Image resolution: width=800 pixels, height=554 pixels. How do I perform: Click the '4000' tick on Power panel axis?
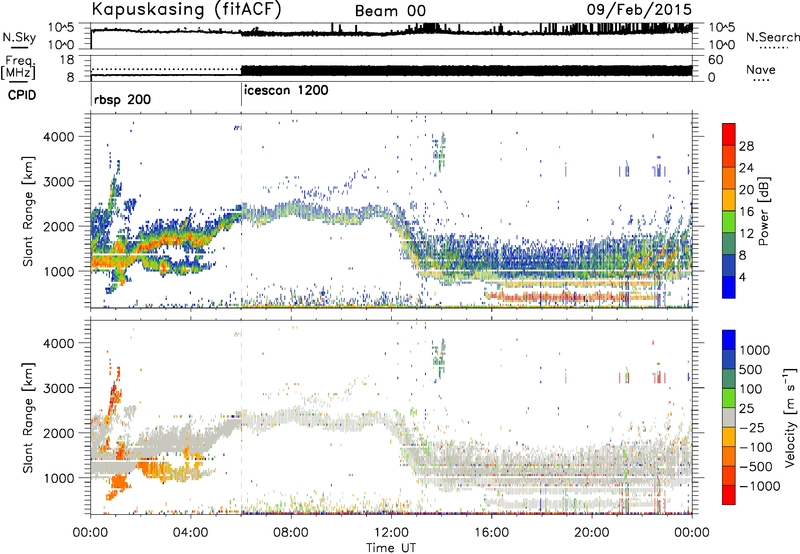tap(58, 137)
